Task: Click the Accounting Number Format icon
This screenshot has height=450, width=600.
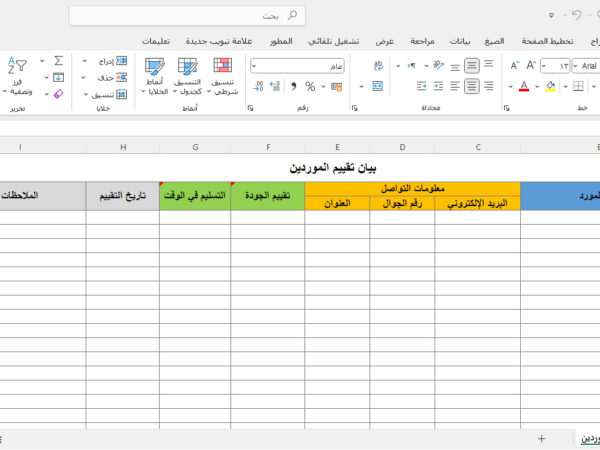Action: (x=337, y=87)
